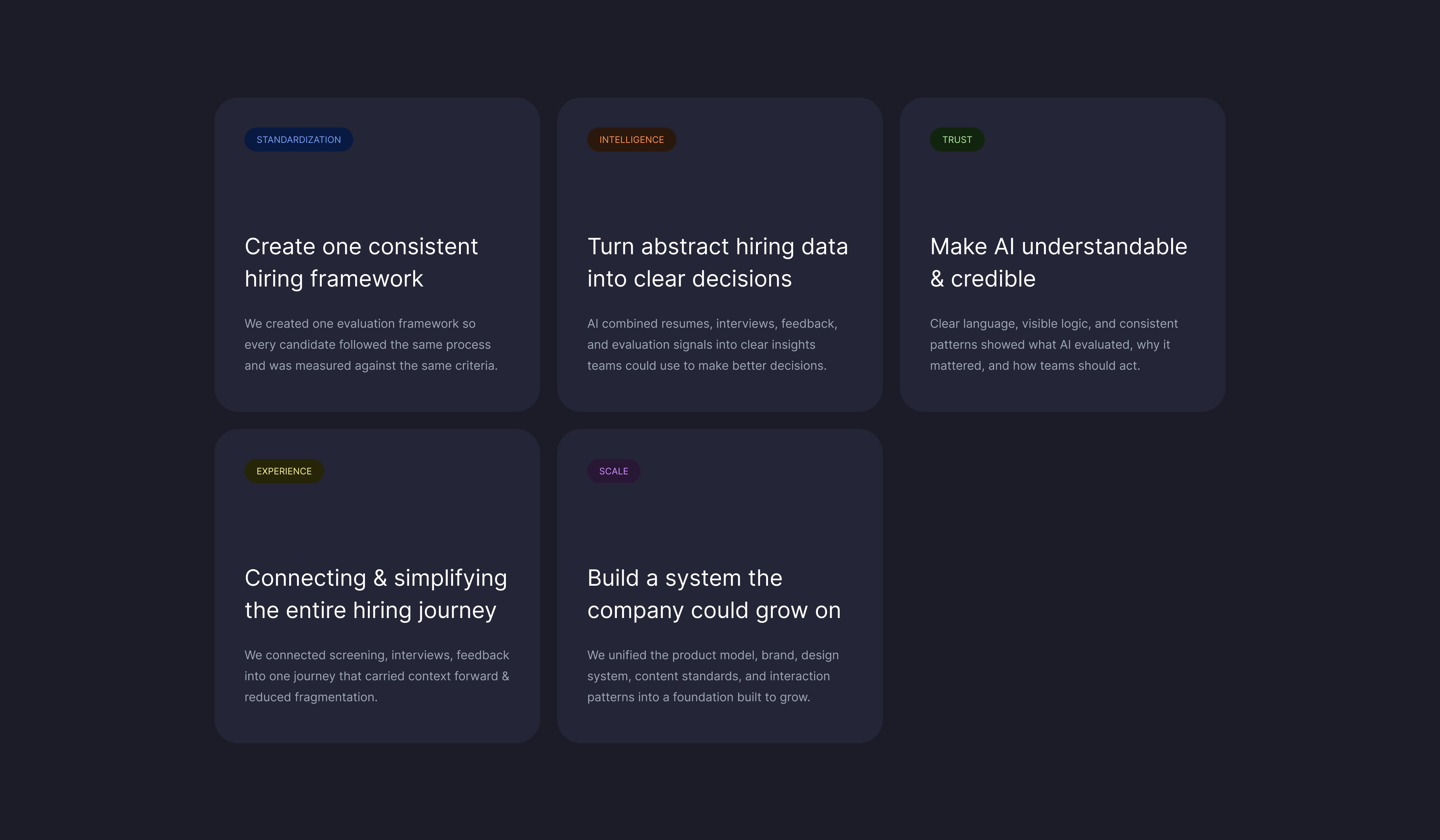Select heading 'Build a system the company could grow on'
The image size is (1440, 840).
pos(714,594)
